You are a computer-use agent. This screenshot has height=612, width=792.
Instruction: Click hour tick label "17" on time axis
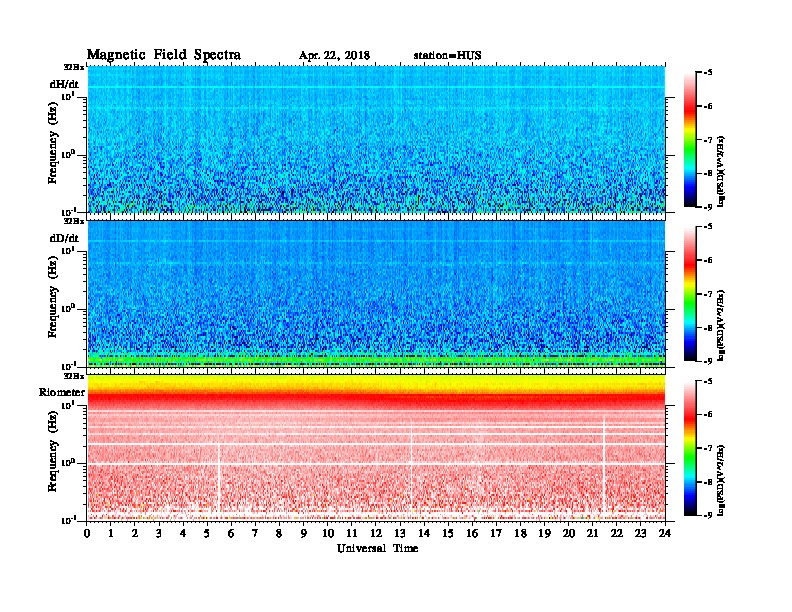497,533
